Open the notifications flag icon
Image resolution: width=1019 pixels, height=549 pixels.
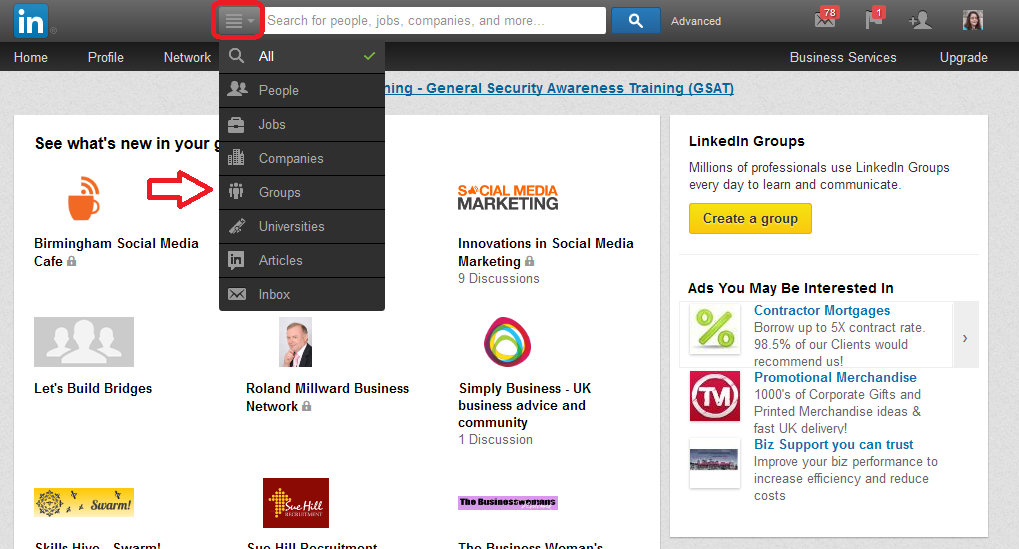874,20
